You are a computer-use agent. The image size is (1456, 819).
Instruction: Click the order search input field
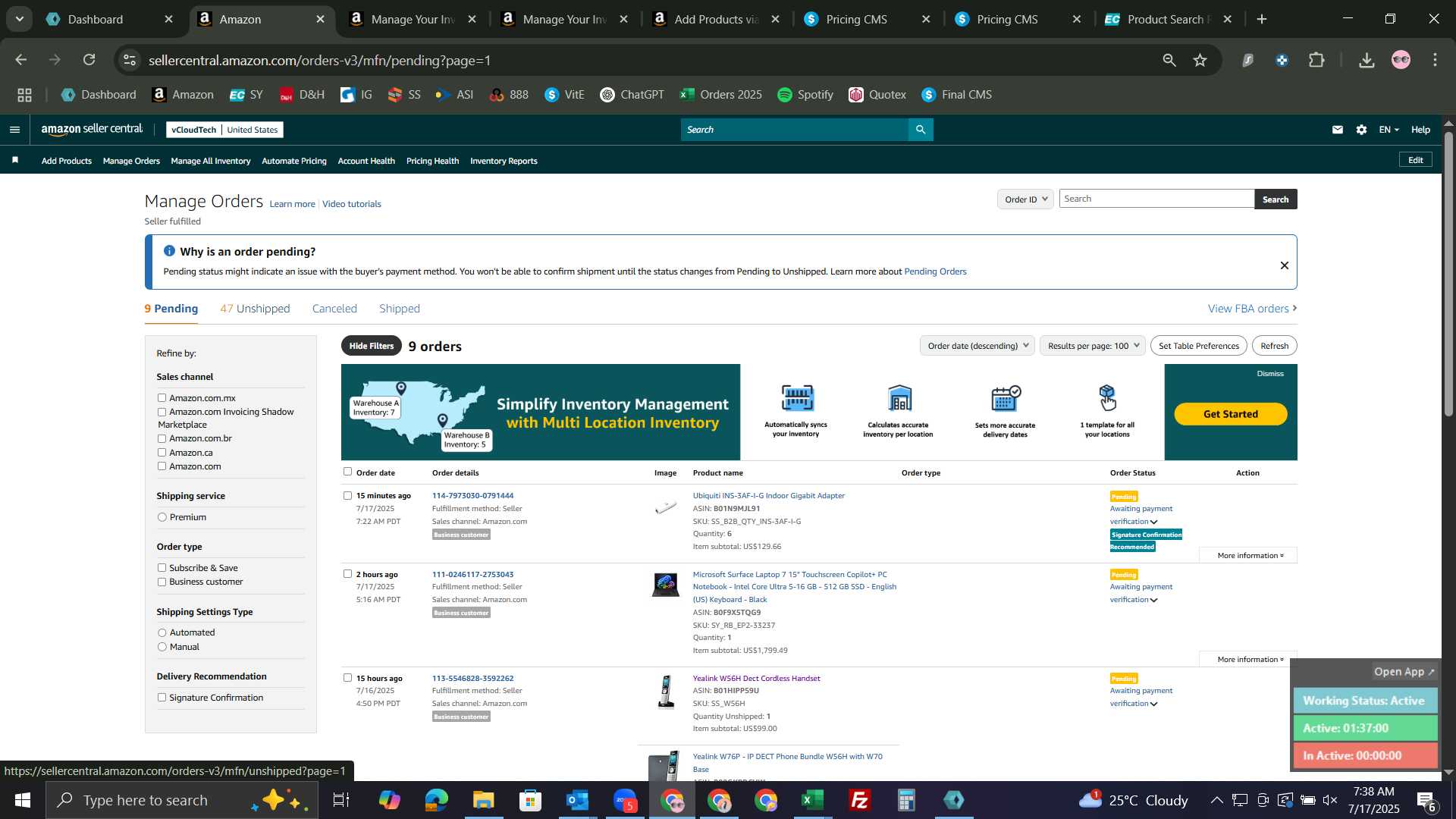(1156, 199)
